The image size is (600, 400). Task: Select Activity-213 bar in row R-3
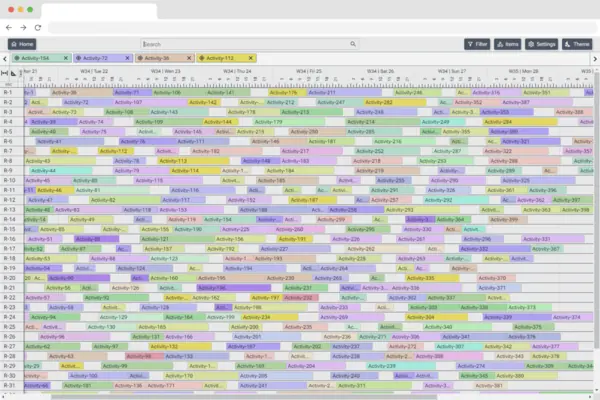[311, 112]
